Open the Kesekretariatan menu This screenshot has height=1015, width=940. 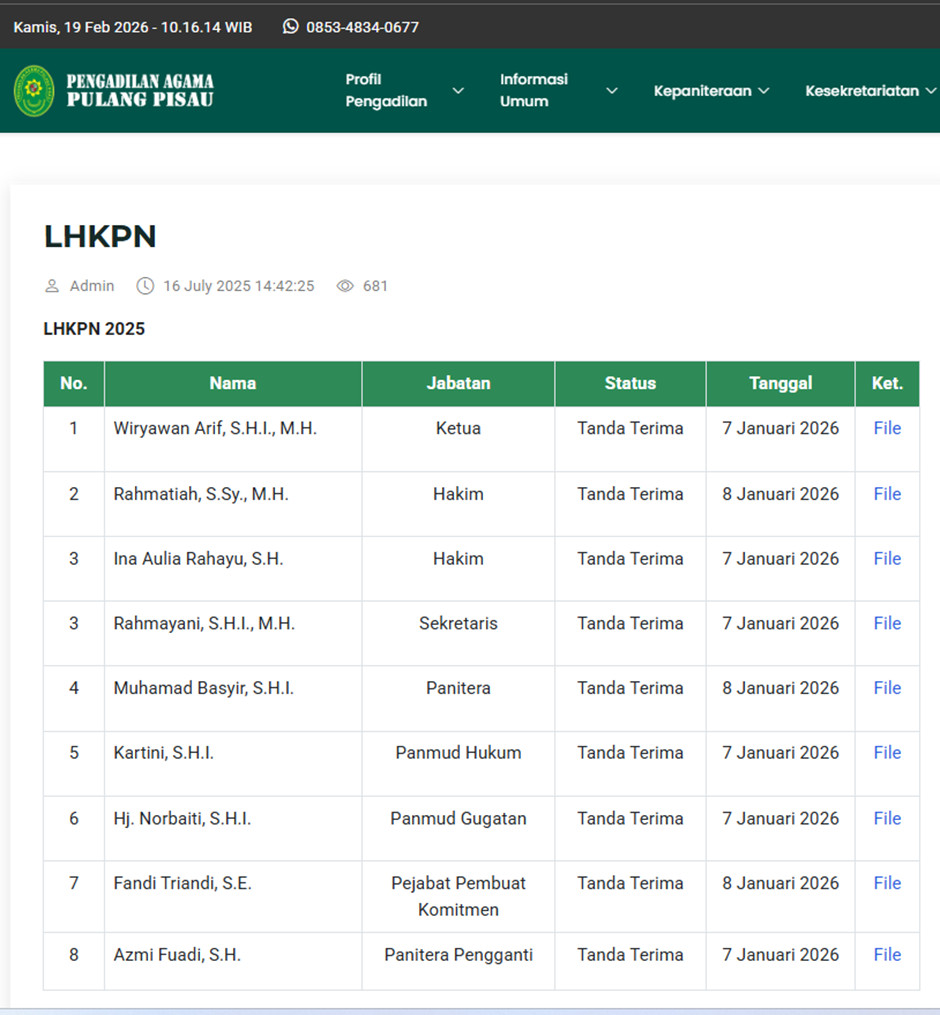point(862,91)
